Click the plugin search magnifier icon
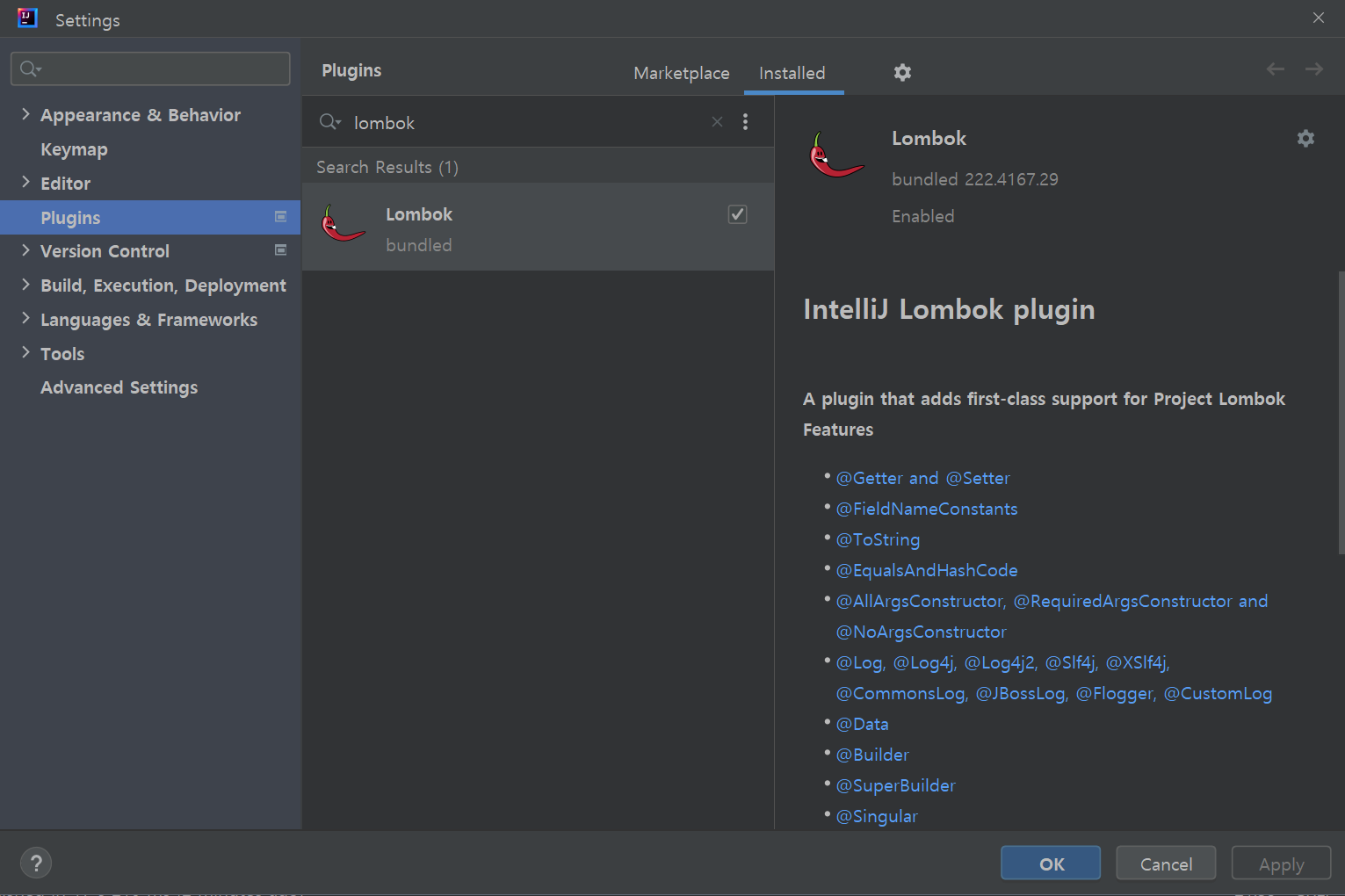 (329, 122)
